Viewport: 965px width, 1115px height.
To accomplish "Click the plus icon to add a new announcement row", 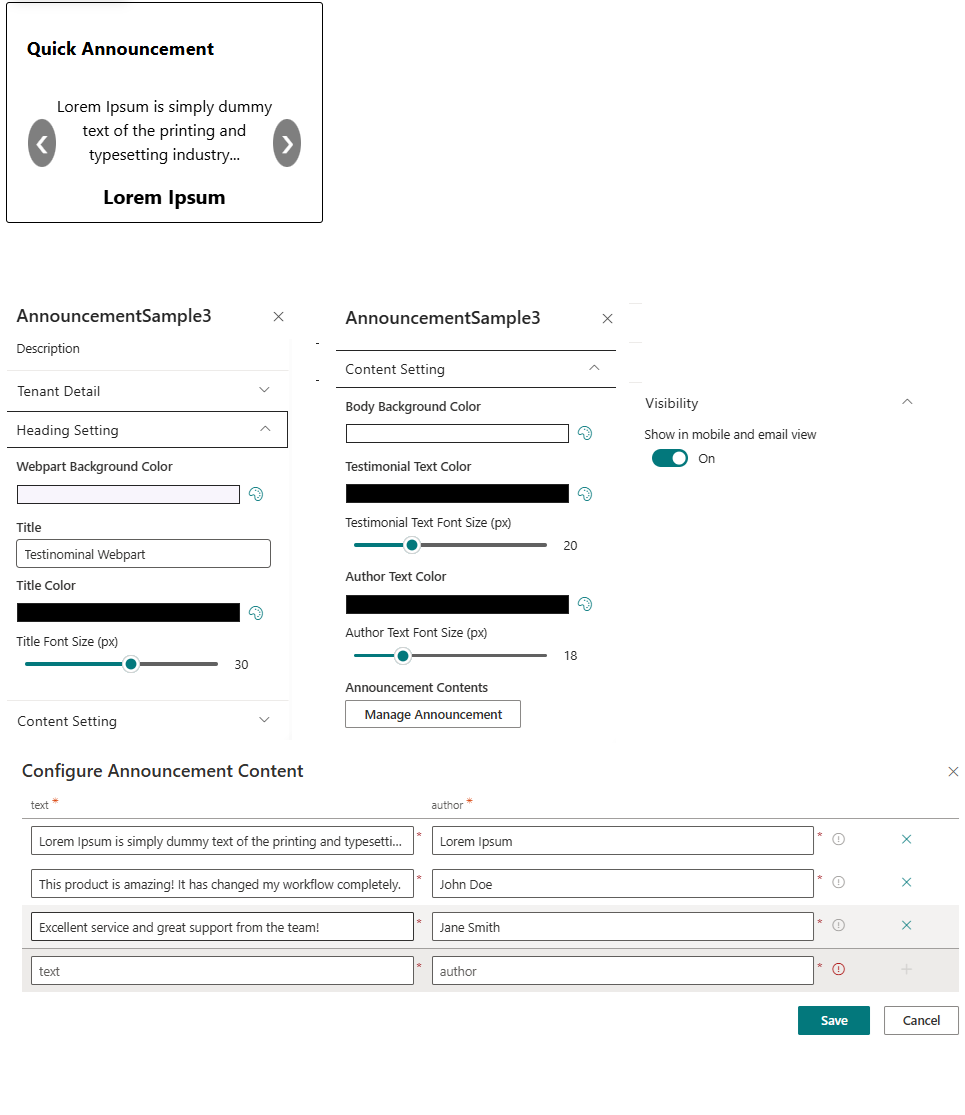I will (x=906, y=968).
